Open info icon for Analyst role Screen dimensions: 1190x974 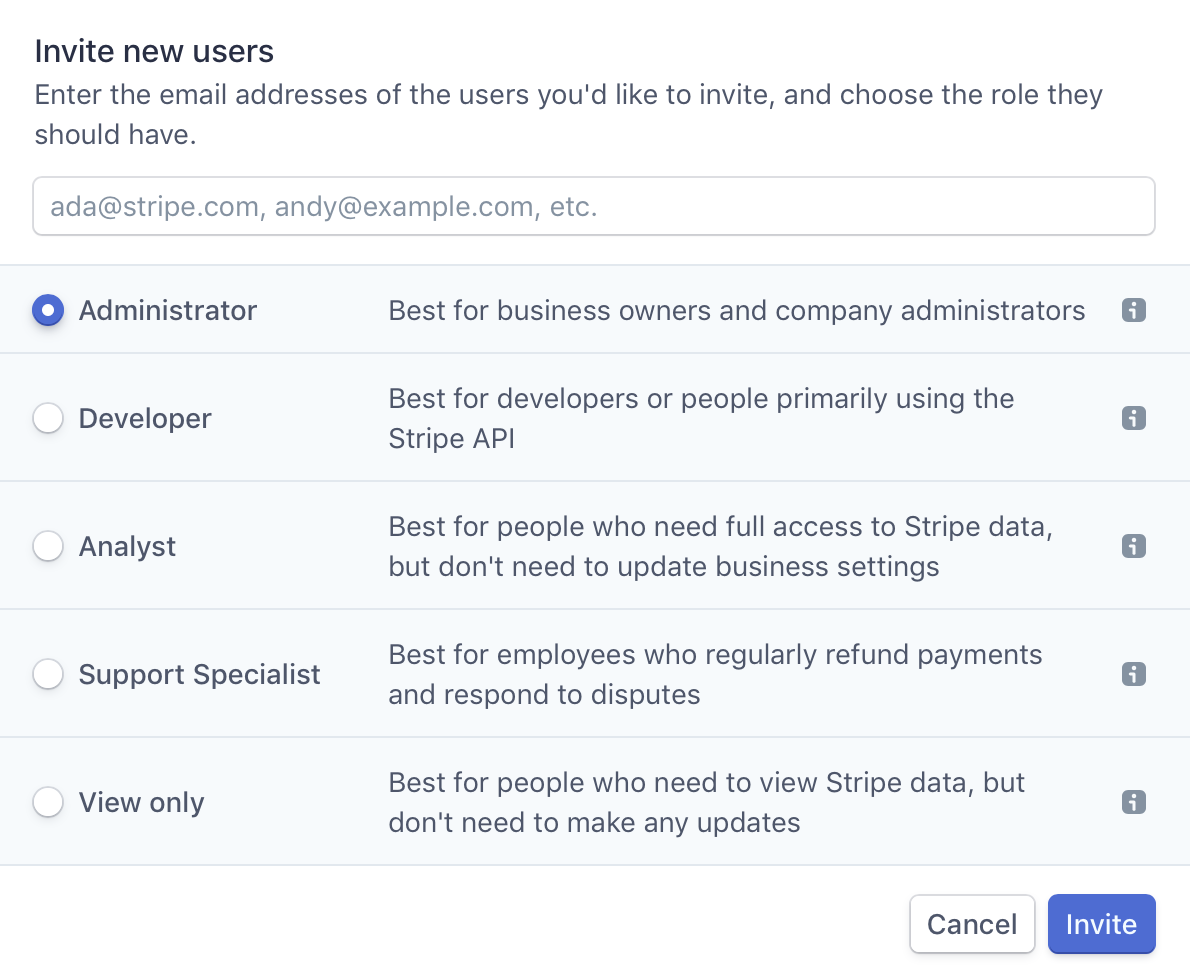[x=1133, y=546]
